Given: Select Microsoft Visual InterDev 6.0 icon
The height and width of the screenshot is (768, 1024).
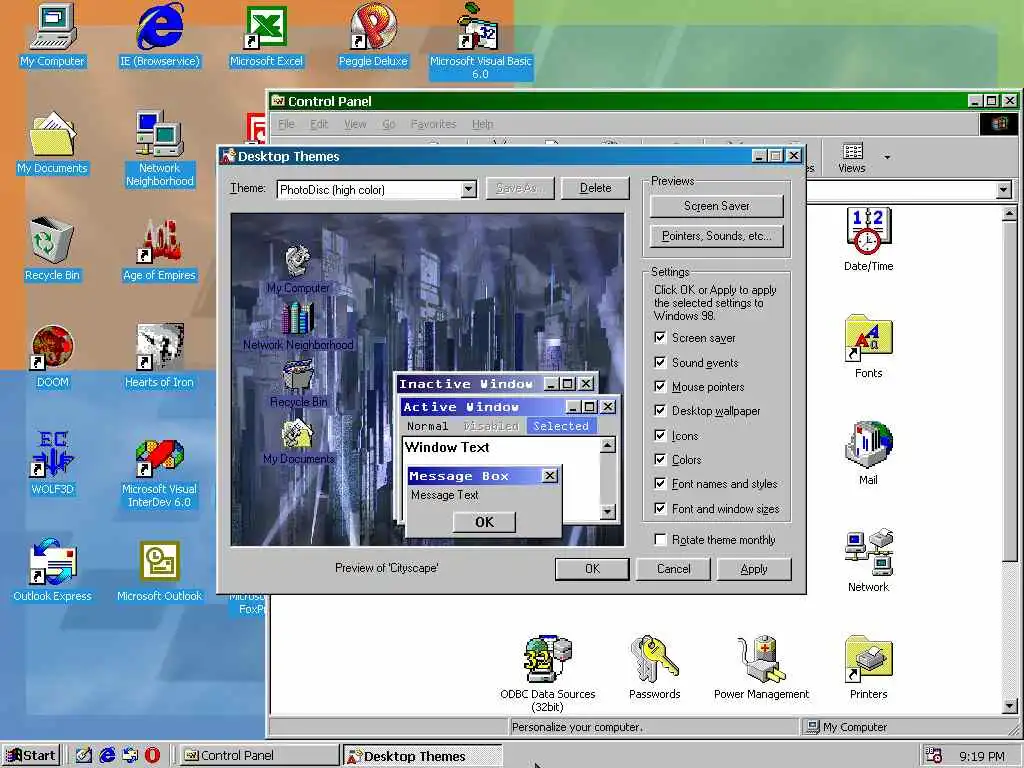Looking at the screenshot, I should pos(159,474).
